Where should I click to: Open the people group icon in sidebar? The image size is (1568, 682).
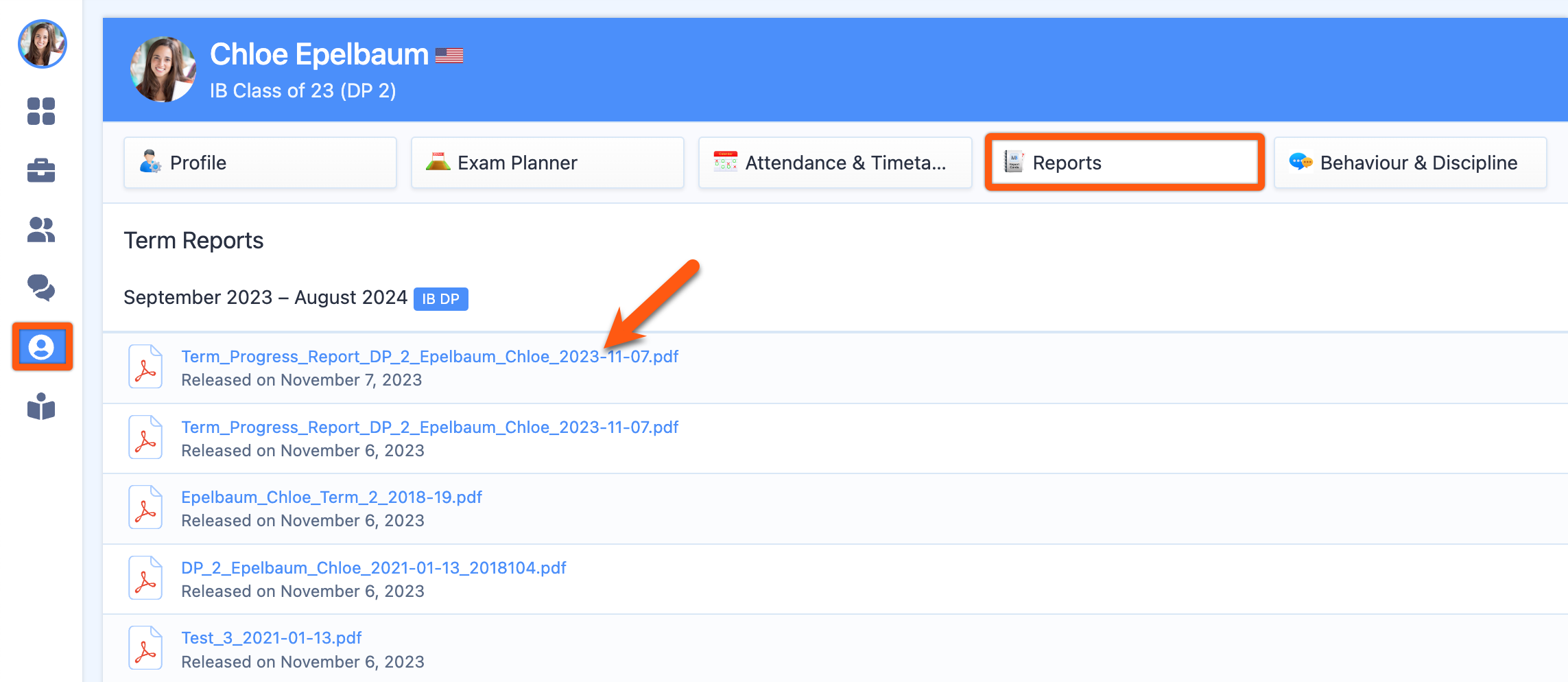[x=41, y=230]
